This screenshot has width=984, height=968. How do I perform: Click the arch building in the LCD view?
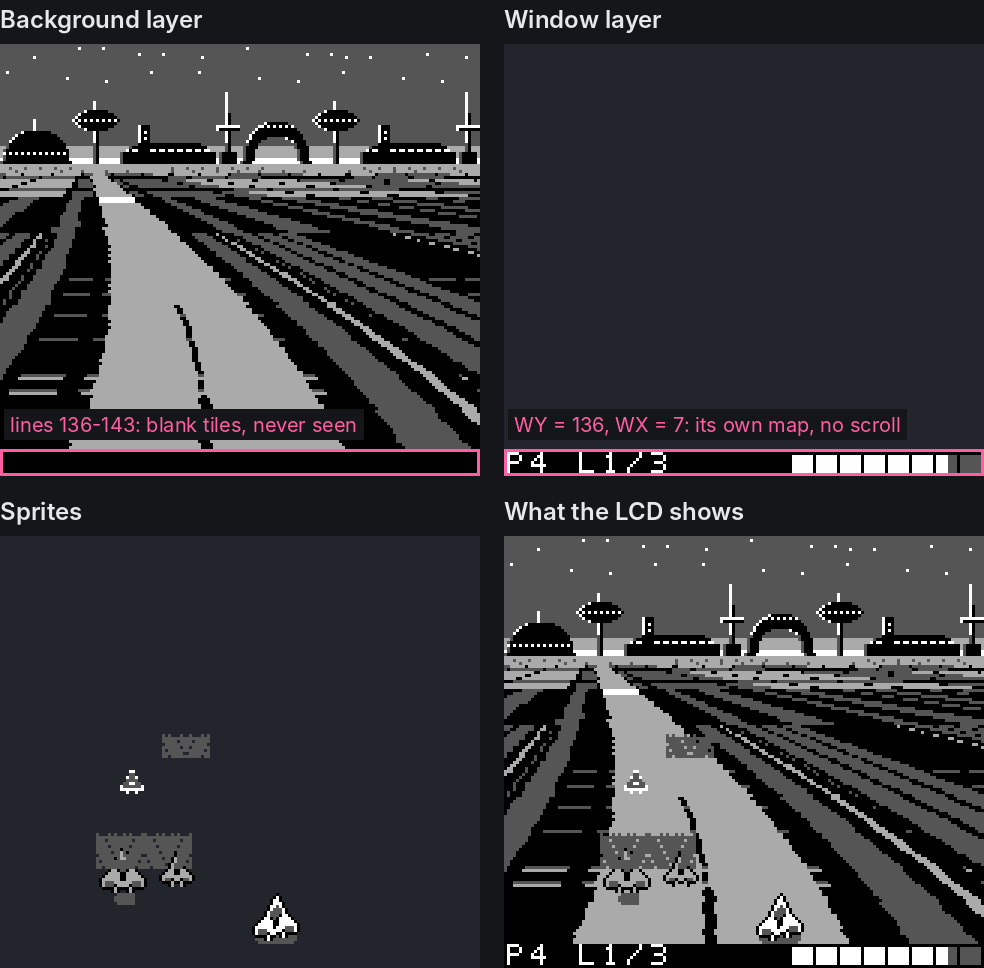[781, 635]
